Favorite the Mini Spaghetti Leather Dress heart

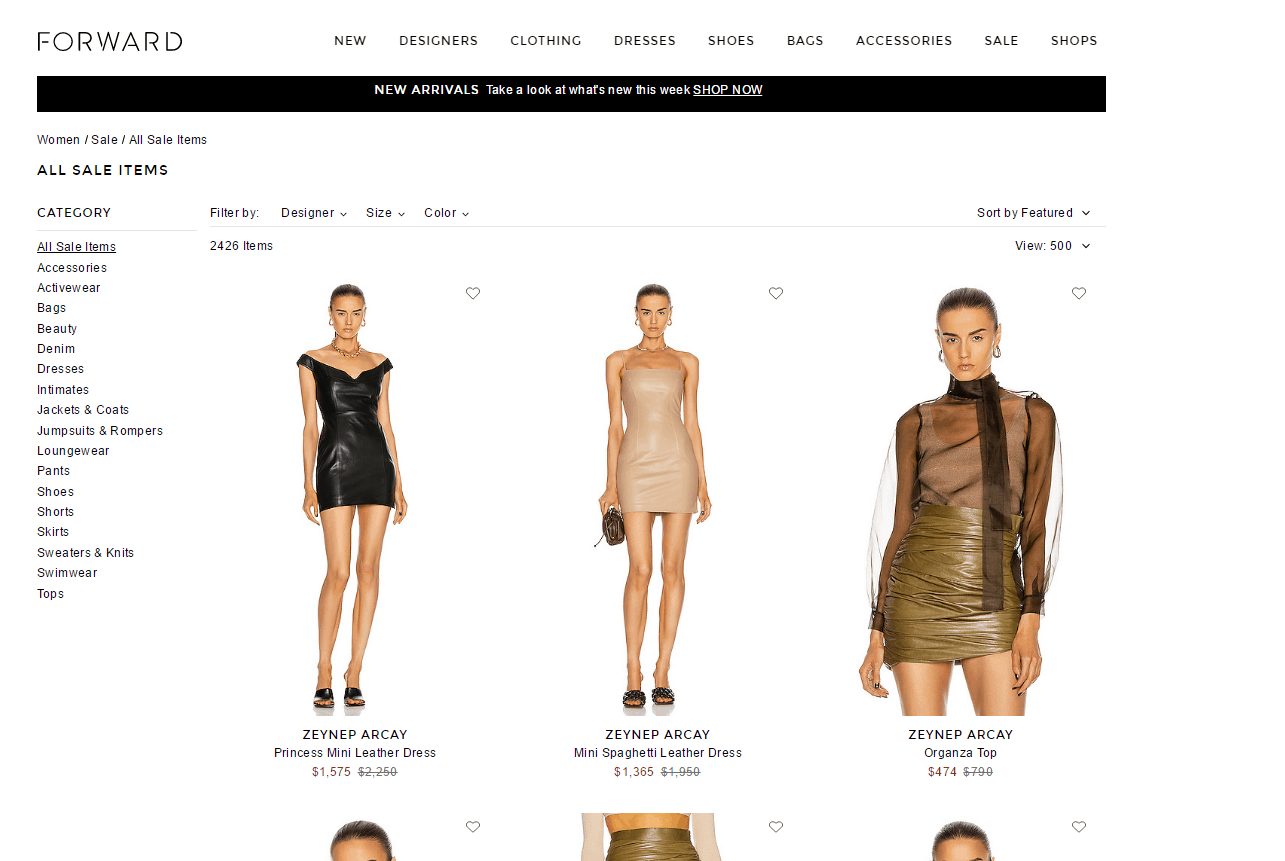tap(776, 293)
